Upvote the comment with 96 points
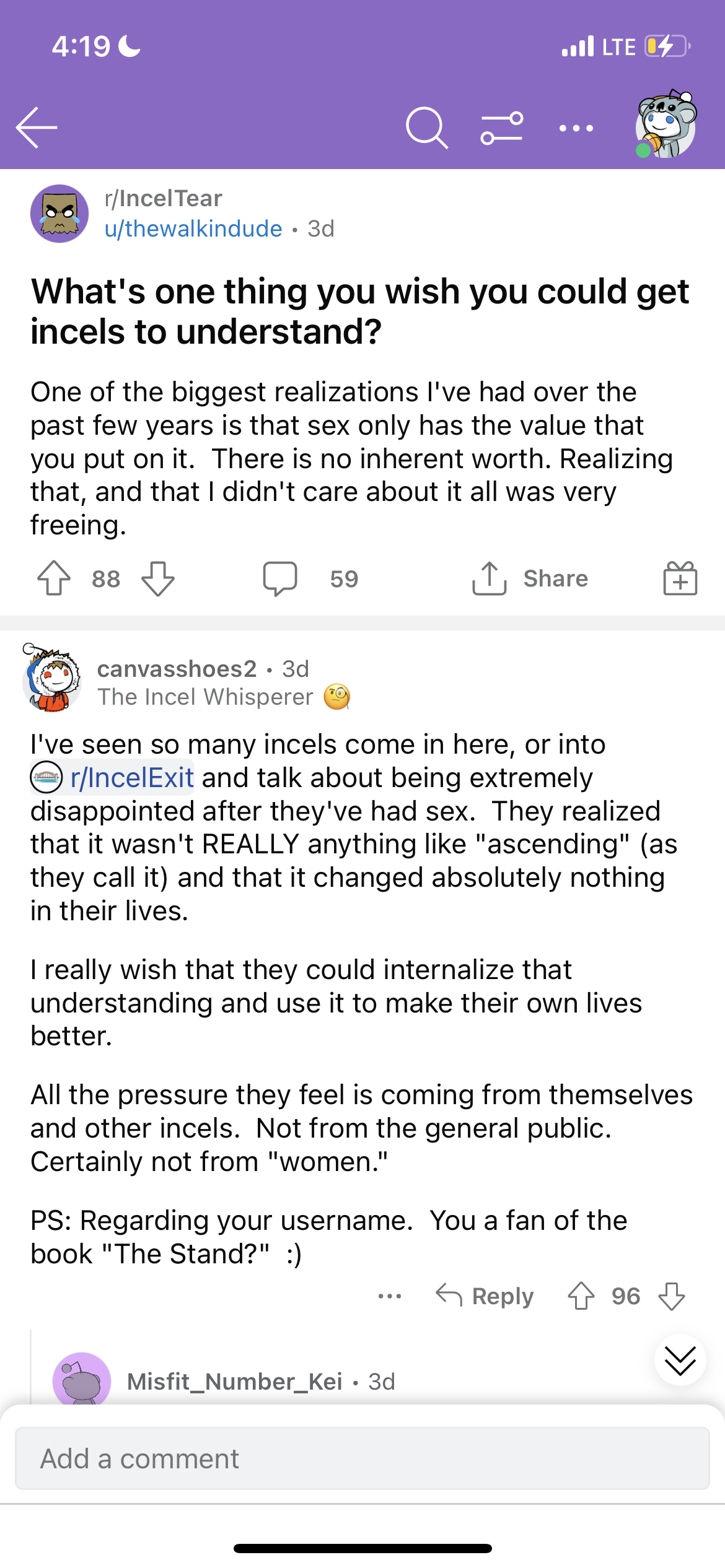725x1568 pixels. [x=581, y=1296]
